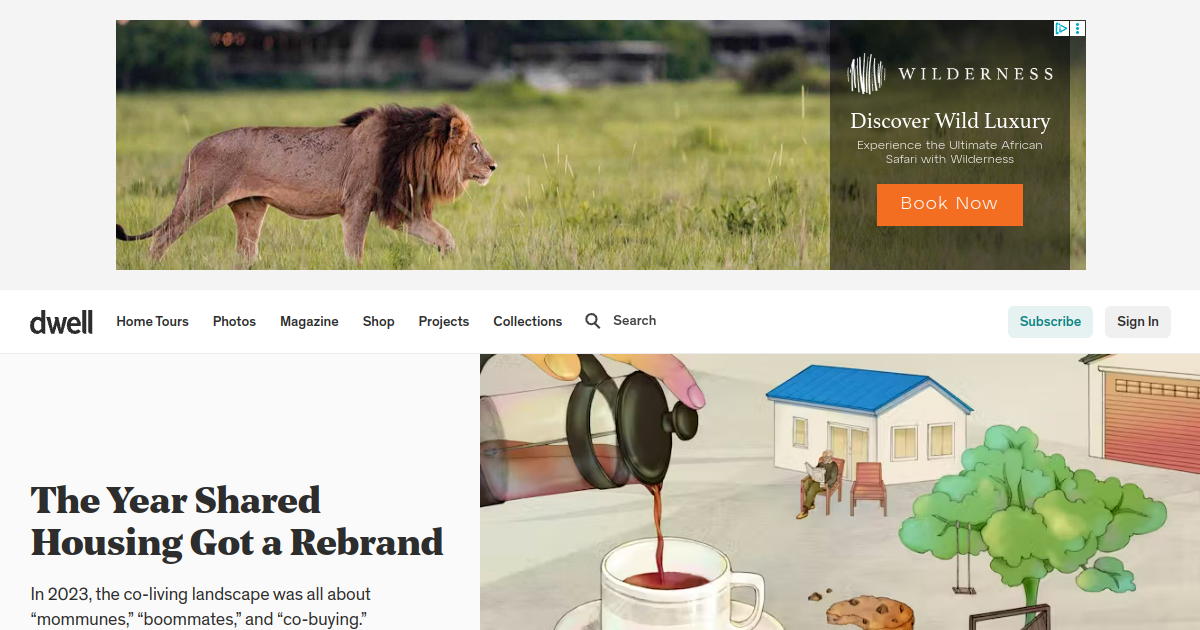Open the ad's three-dot options menu
The height and width of the screenshot is (630, 1200).
[1078, 28]
